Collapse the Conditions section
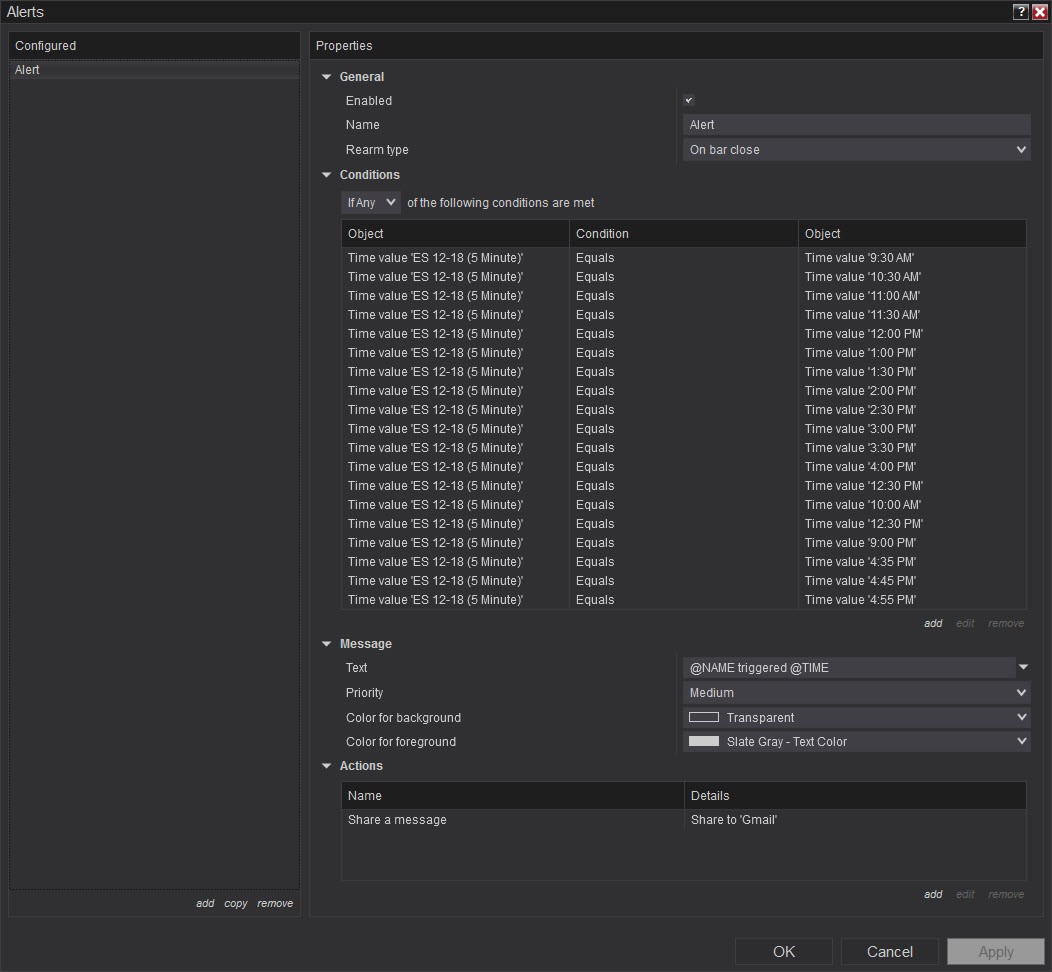 [x=327, y=175]
